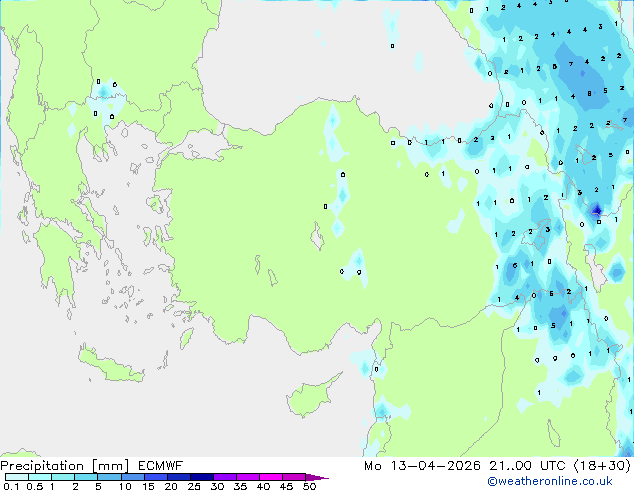The image size is (634, 490).
Task: Click the '35' legend scale label
Action: [x=240, y=486]
